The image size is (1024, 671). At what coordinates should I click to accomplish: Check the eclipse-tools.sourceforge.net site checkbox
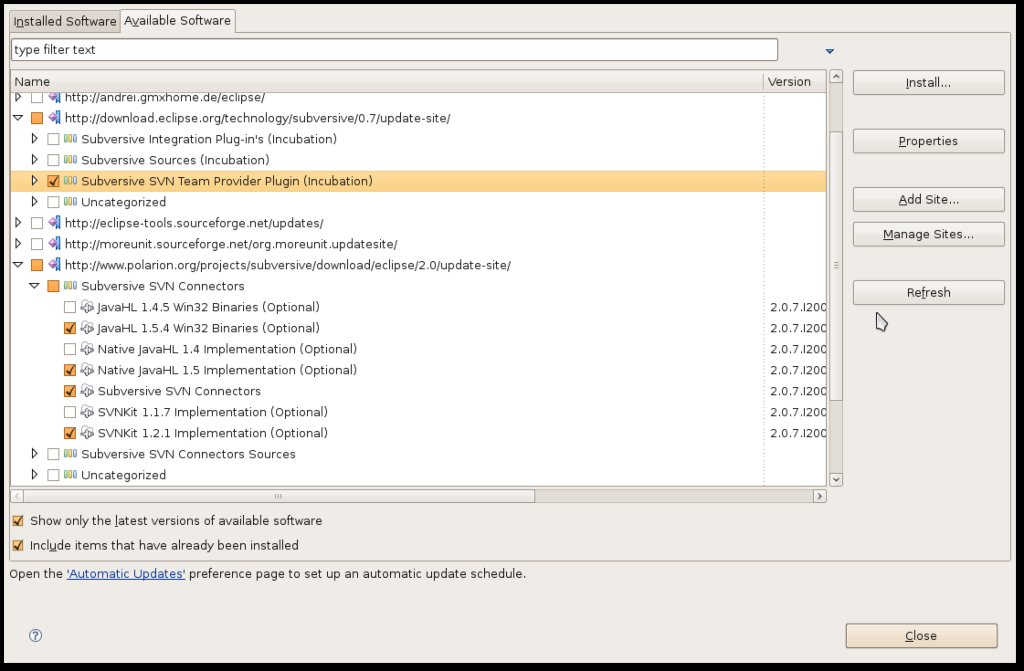click(37, 223)
